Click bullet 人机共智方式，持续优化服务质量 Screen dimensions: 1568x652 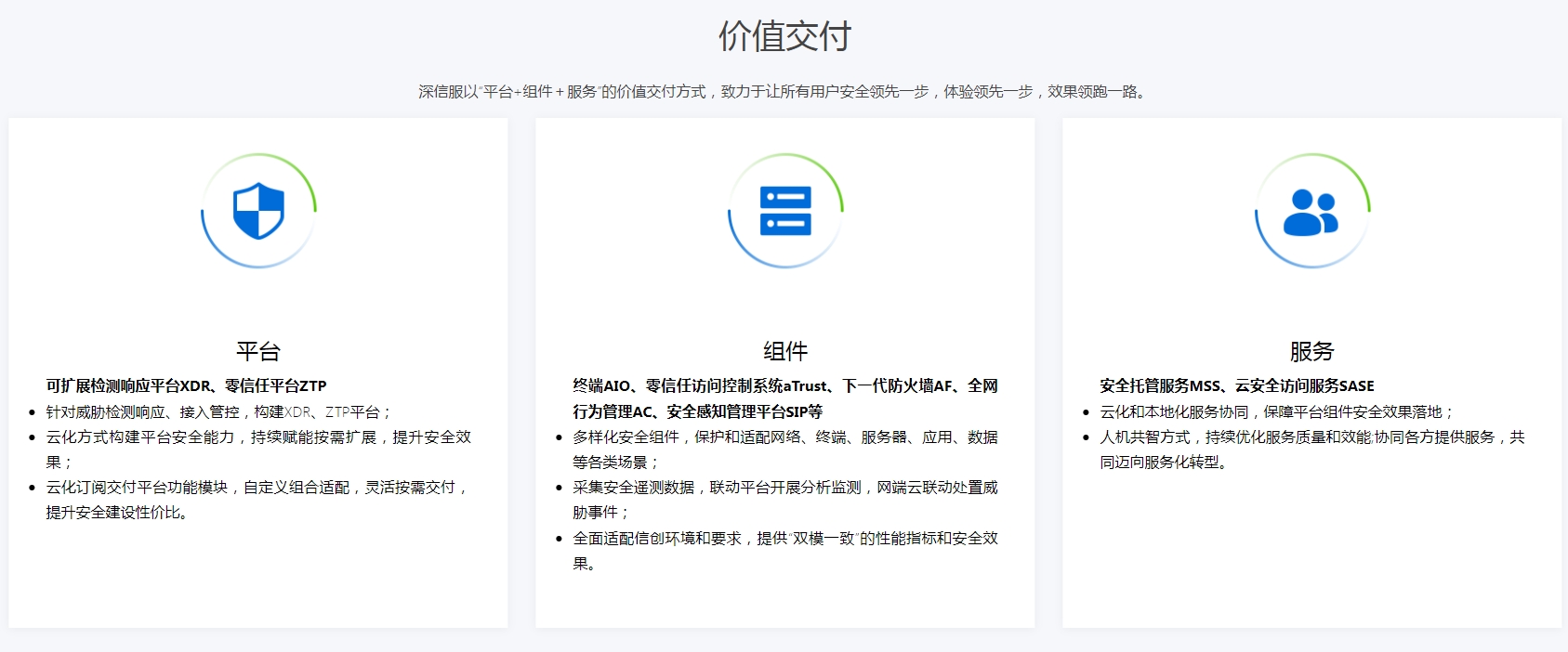click(x=1312, y=450)
